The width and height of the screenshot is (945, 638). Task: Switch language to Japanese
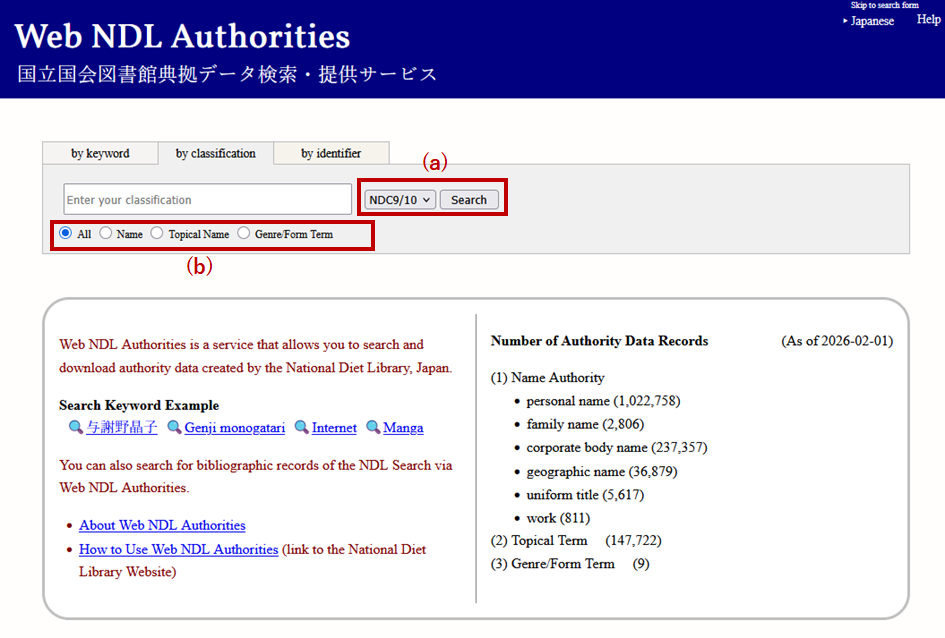[x=872, y=21]
